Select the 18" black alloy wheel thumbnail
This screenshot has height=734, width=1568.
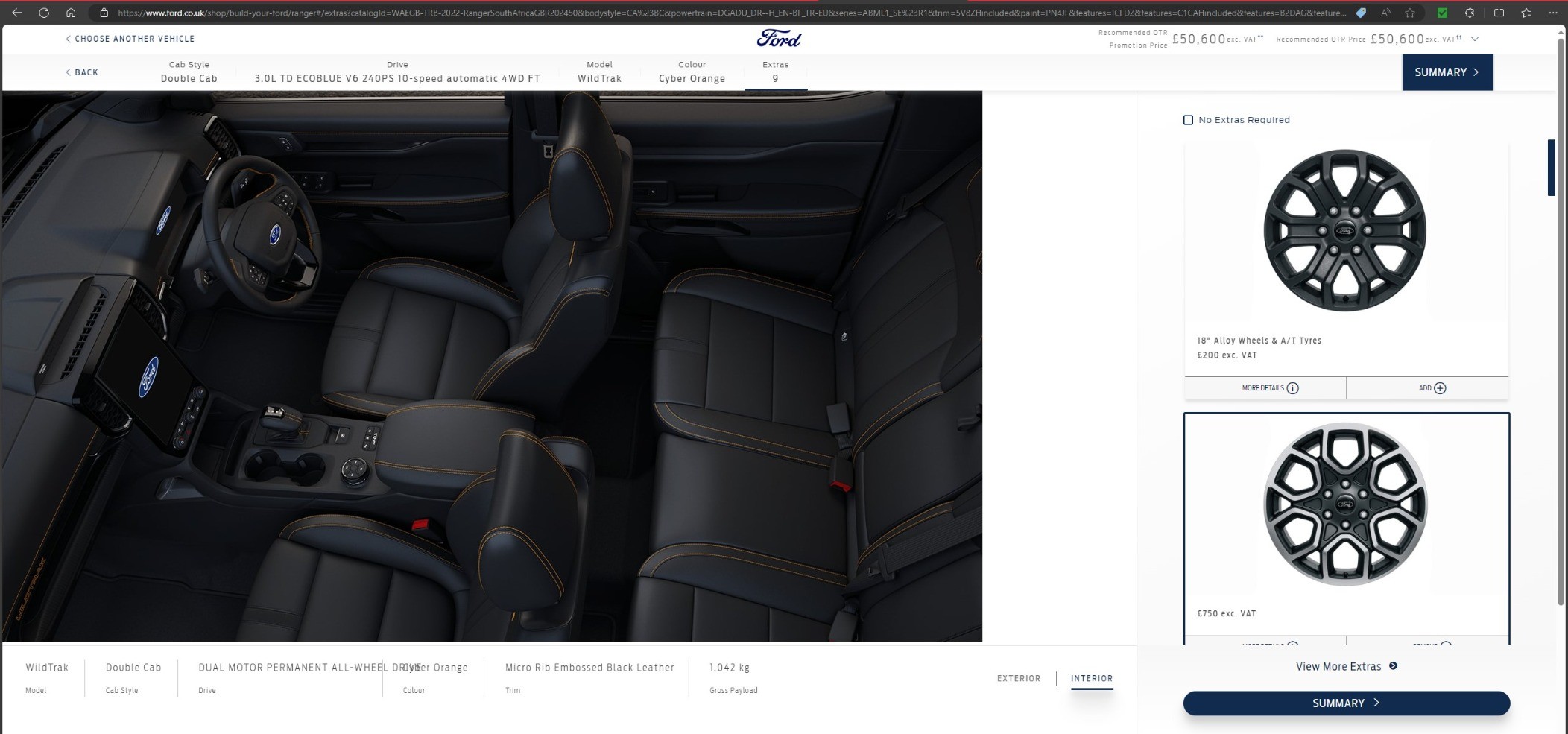click(1345, 230)
